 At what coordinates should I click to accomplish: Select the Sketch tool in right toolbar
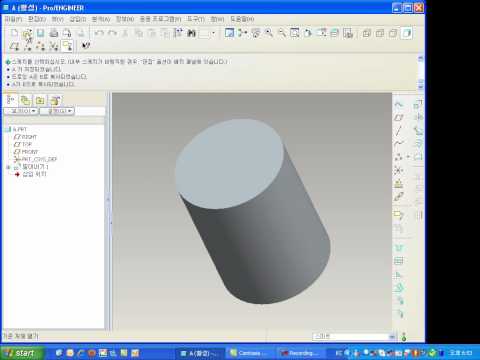(398, 104)
